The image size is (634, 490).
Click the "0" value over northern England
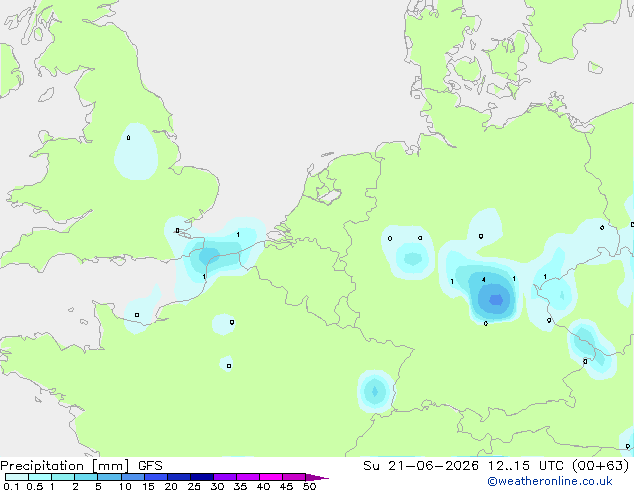click(x=128, y=138)
